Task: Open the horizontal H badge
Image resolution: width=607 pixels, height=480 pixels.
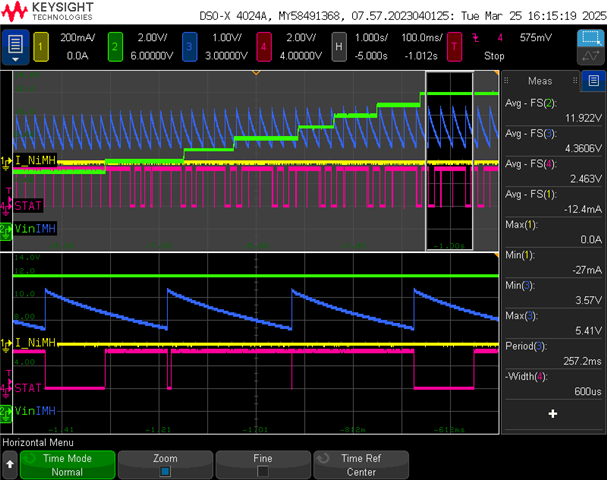Action: point(339,47)
